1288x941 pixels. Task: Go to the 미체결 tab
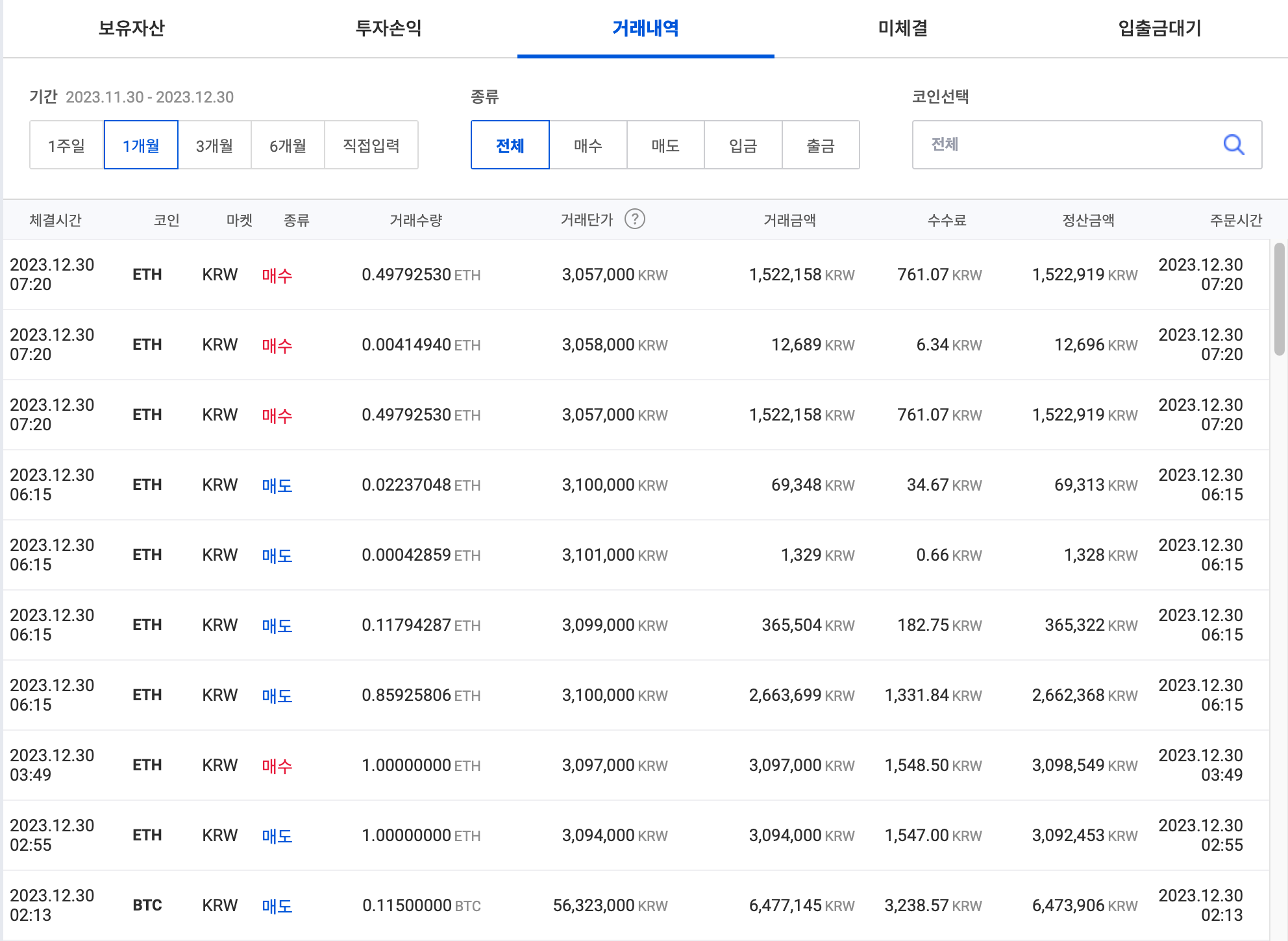pos(902,29)
